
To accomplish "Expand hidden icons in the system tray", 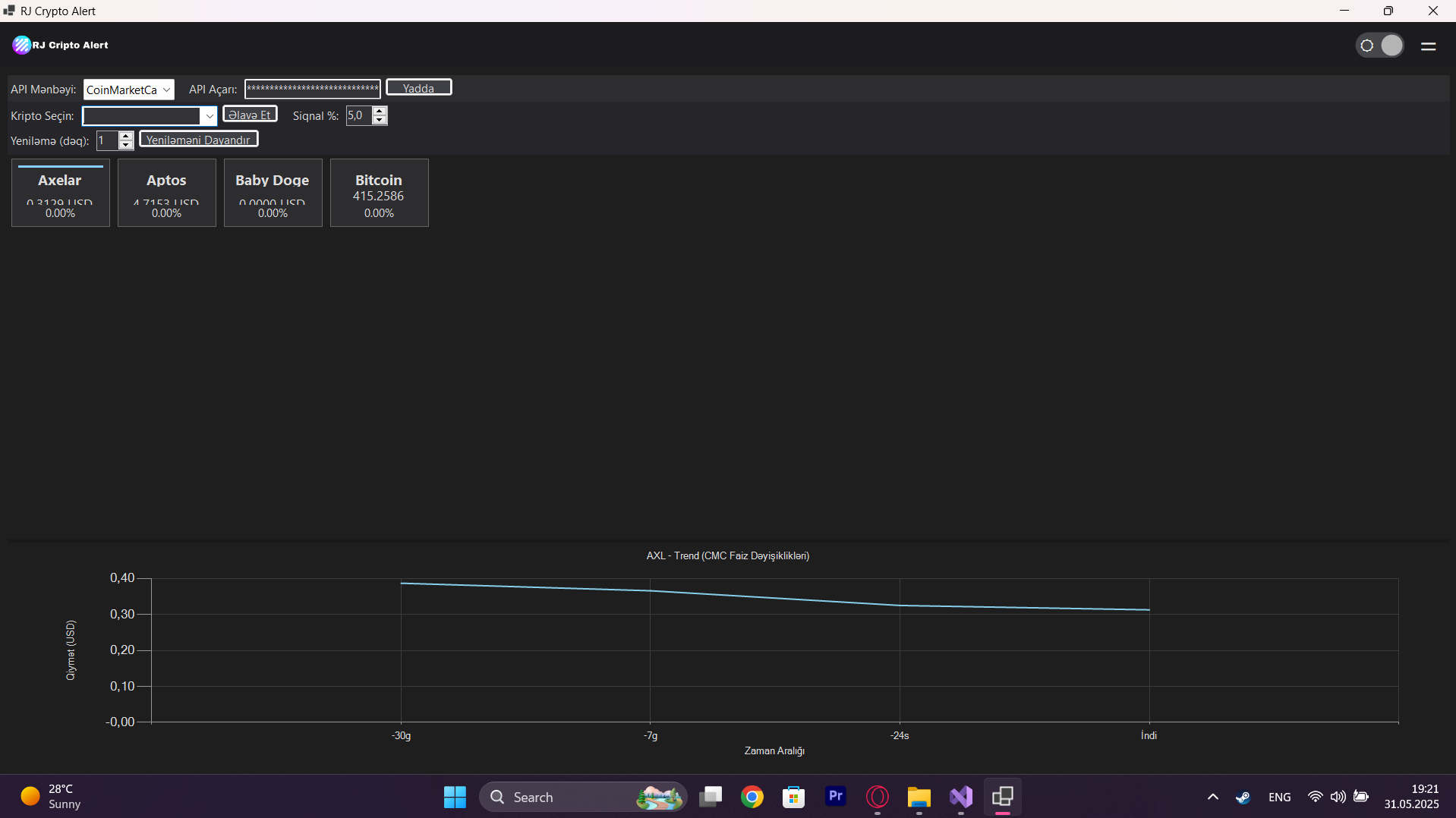I will [x=1212, y=797].
